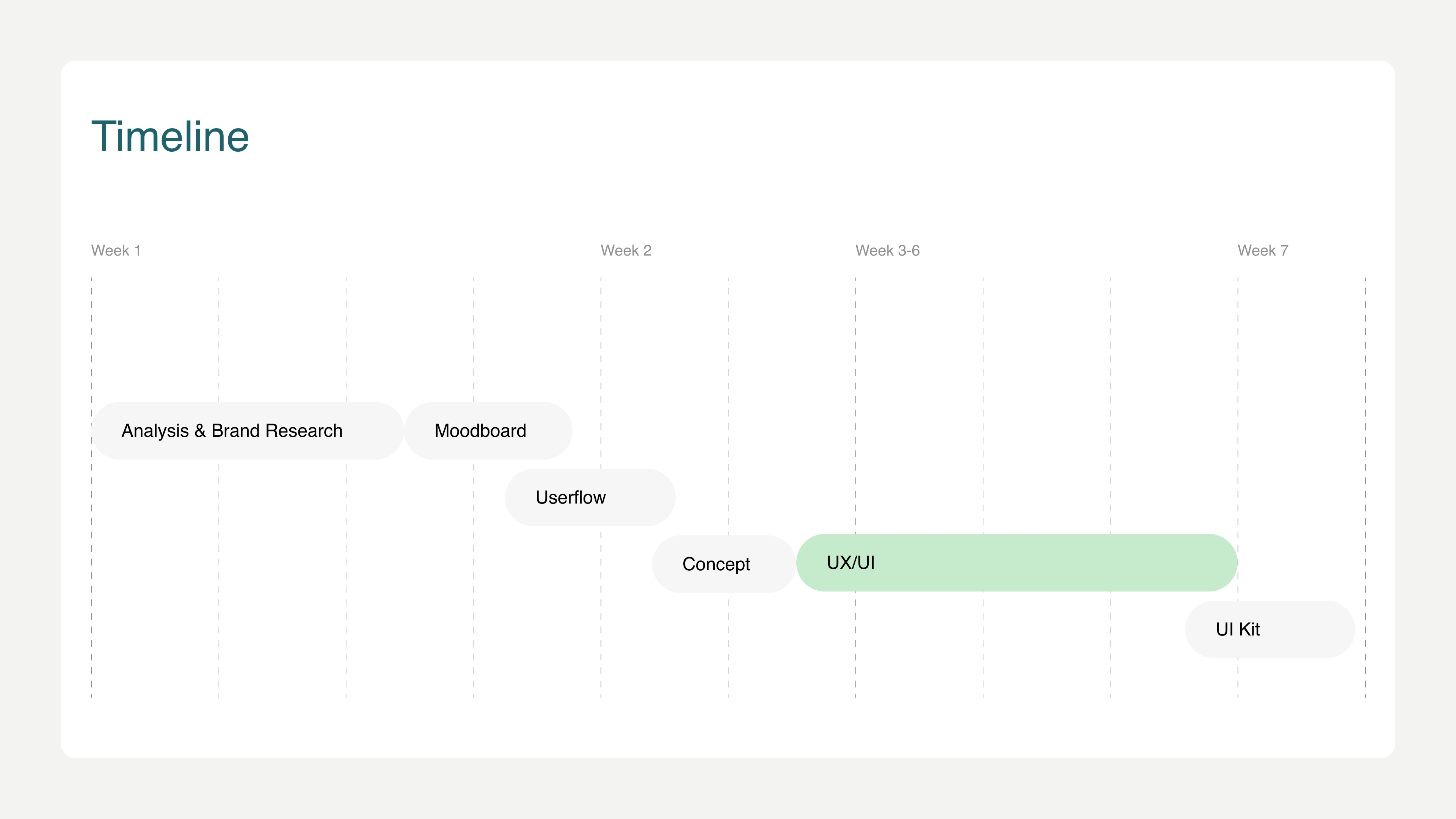This screenshot has height=819, width=1456.
Task: Select the first faint gridline after Week 1 line
Action: point(219,339)
